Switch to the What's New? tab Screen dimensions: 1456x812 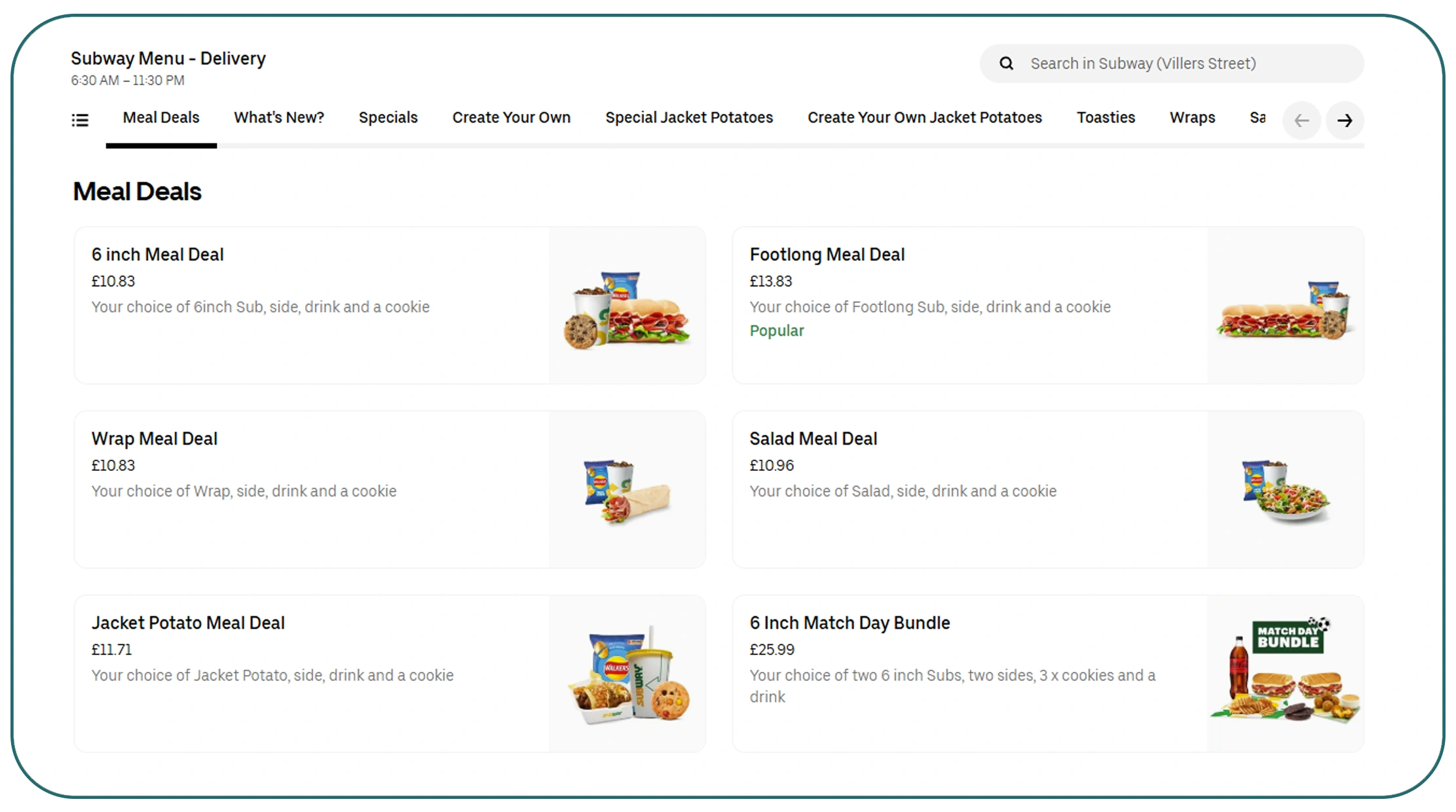pos(278,117)
